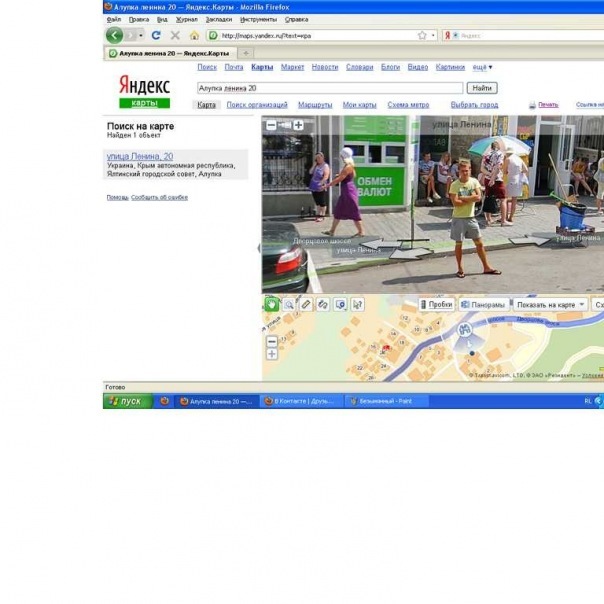The height and width of the screenshot is (604, 604).
Task: Zoom out the map with minus button
Action: click(272, 341)
